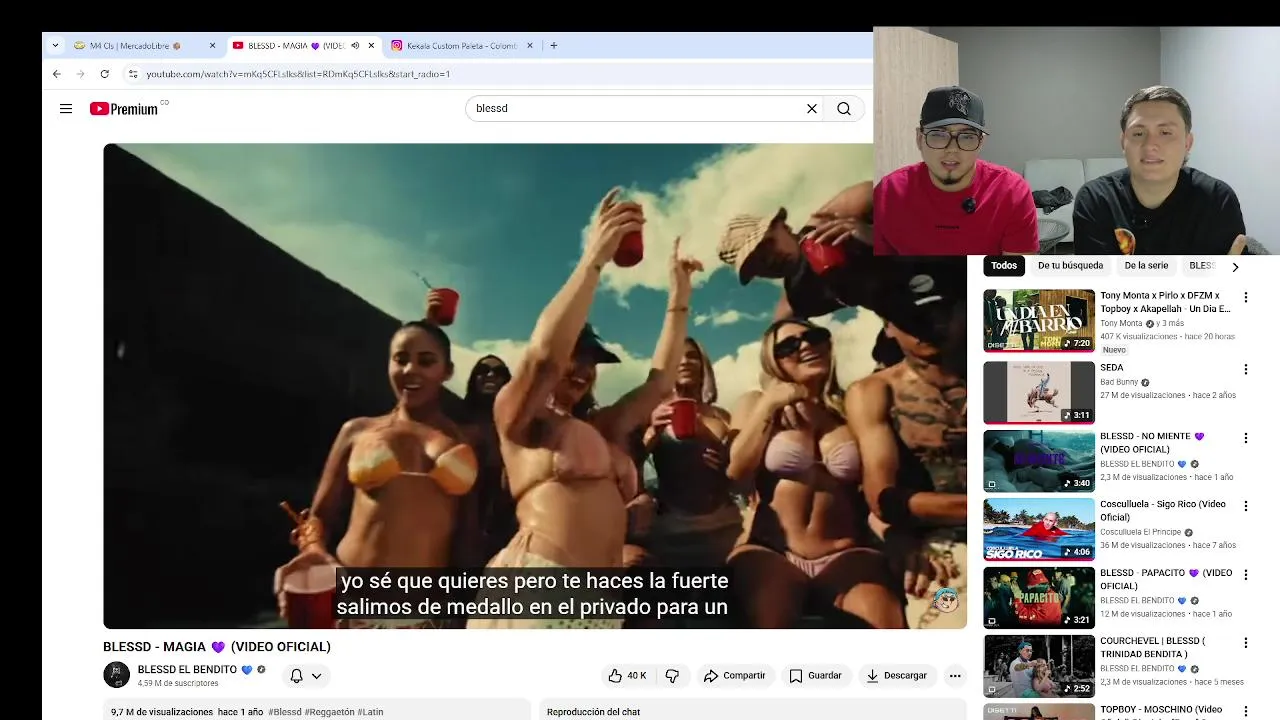Mute tab via speaker icon on BLESSD tab
The width and height of the screenshot is (1280, 720).
pos(355,45)
